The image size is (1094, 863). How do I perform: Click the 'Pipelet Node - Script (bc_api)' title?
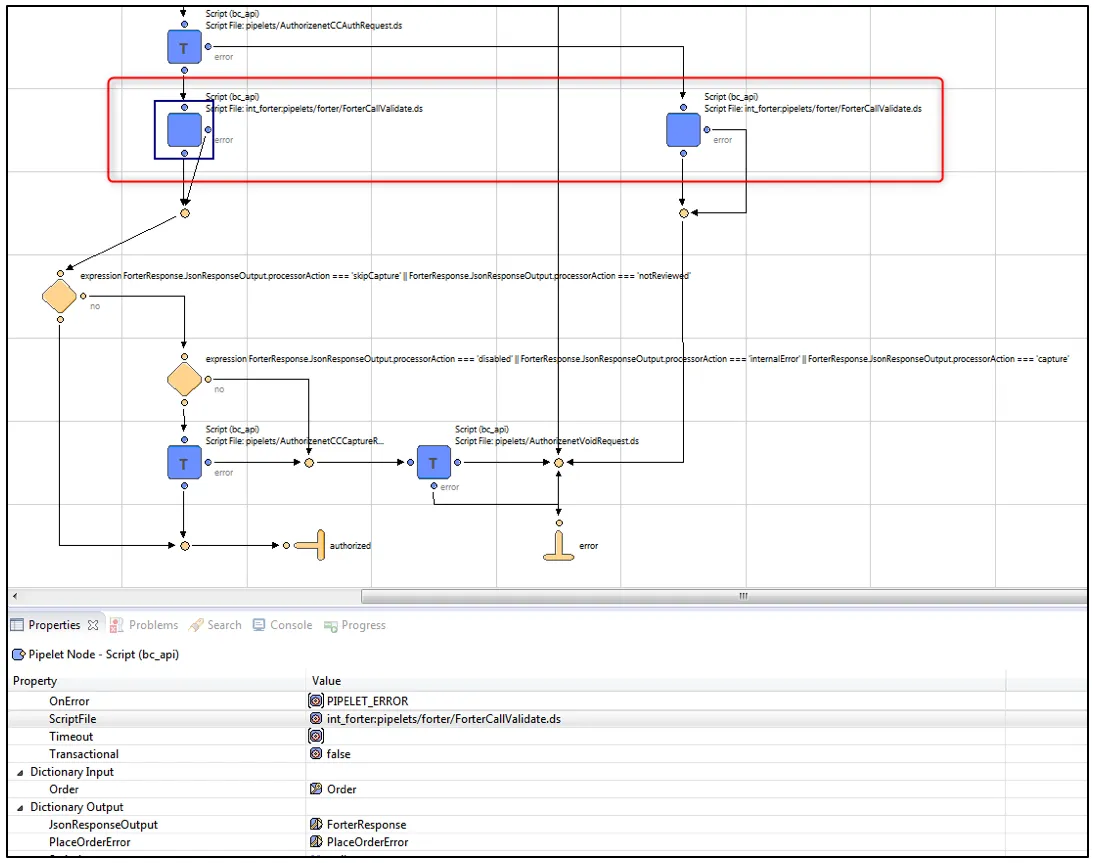tap(104, 654)
